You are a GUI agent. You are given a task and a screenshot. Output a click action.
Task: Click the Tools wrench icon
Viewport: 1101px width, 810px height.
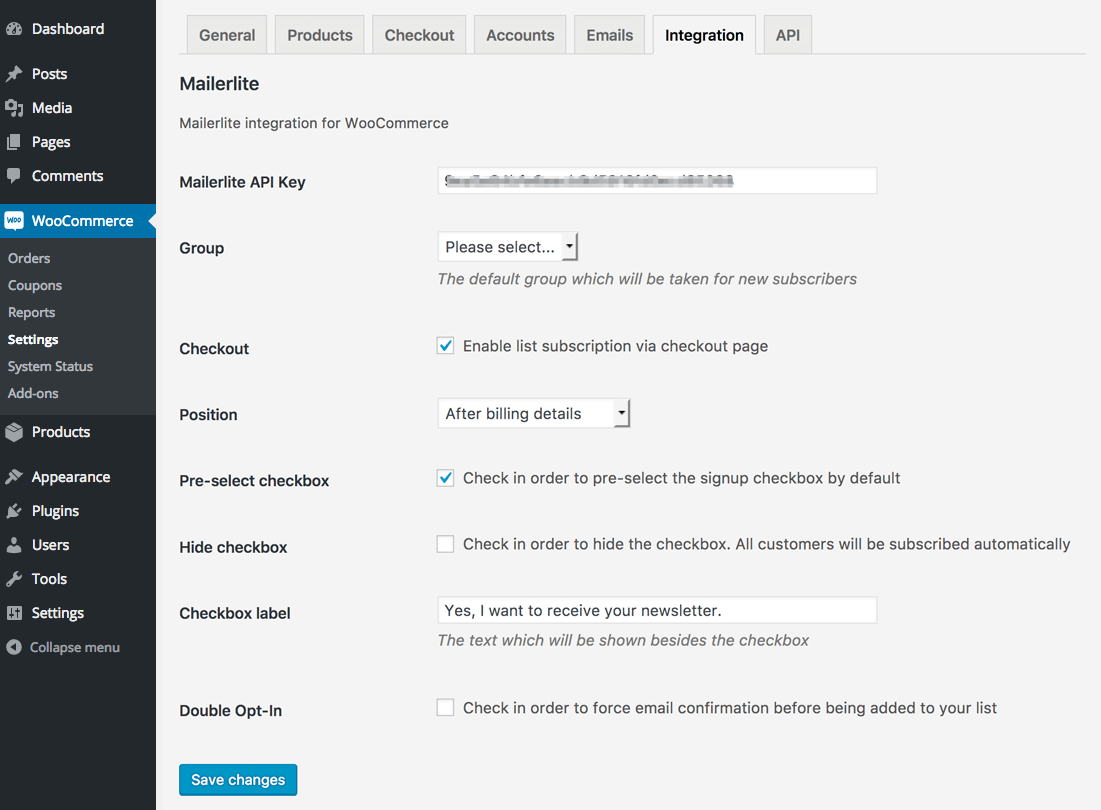click(x=14, y=579)
